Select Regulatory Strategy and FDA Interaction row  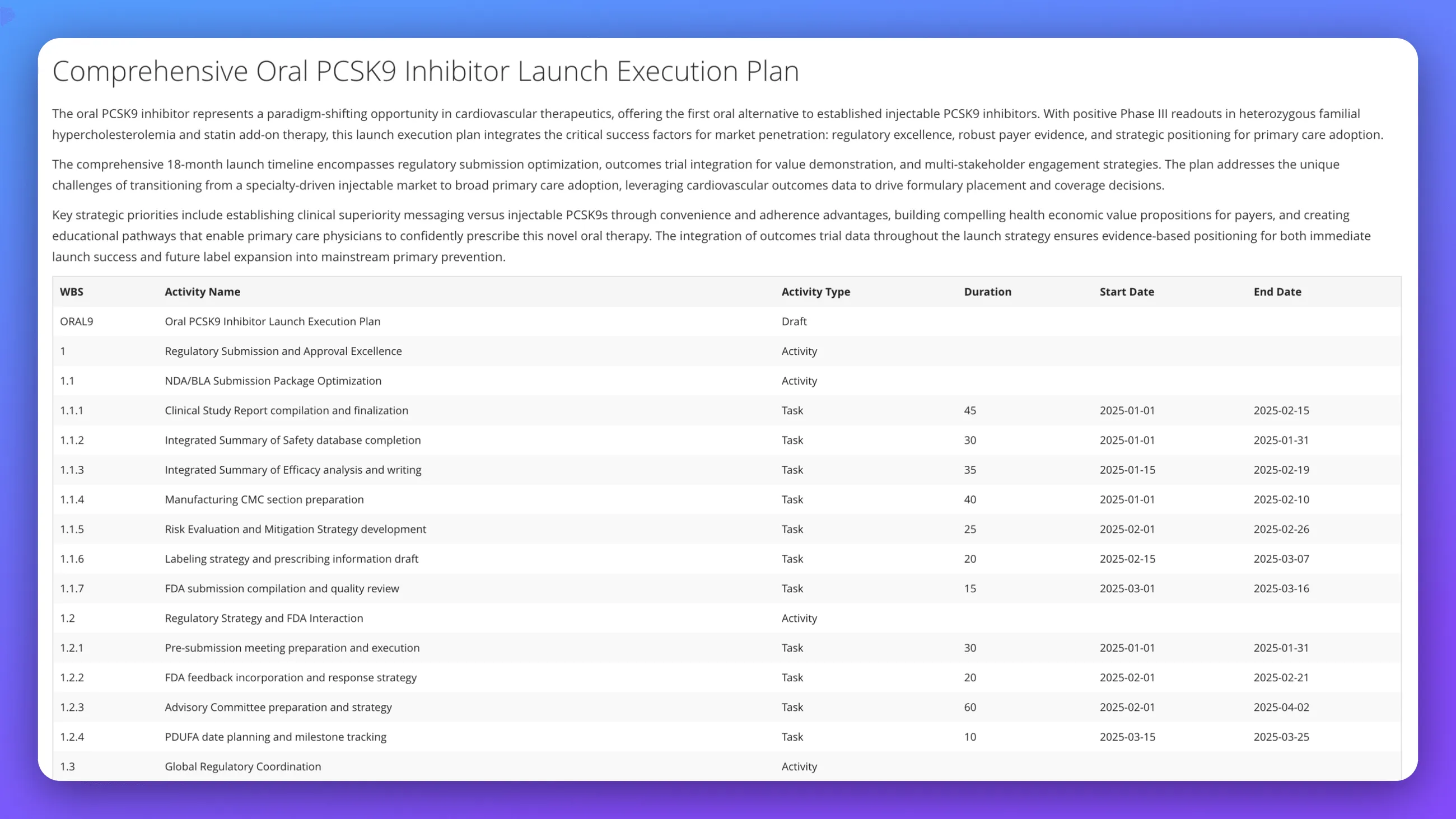tap(263, 618)
